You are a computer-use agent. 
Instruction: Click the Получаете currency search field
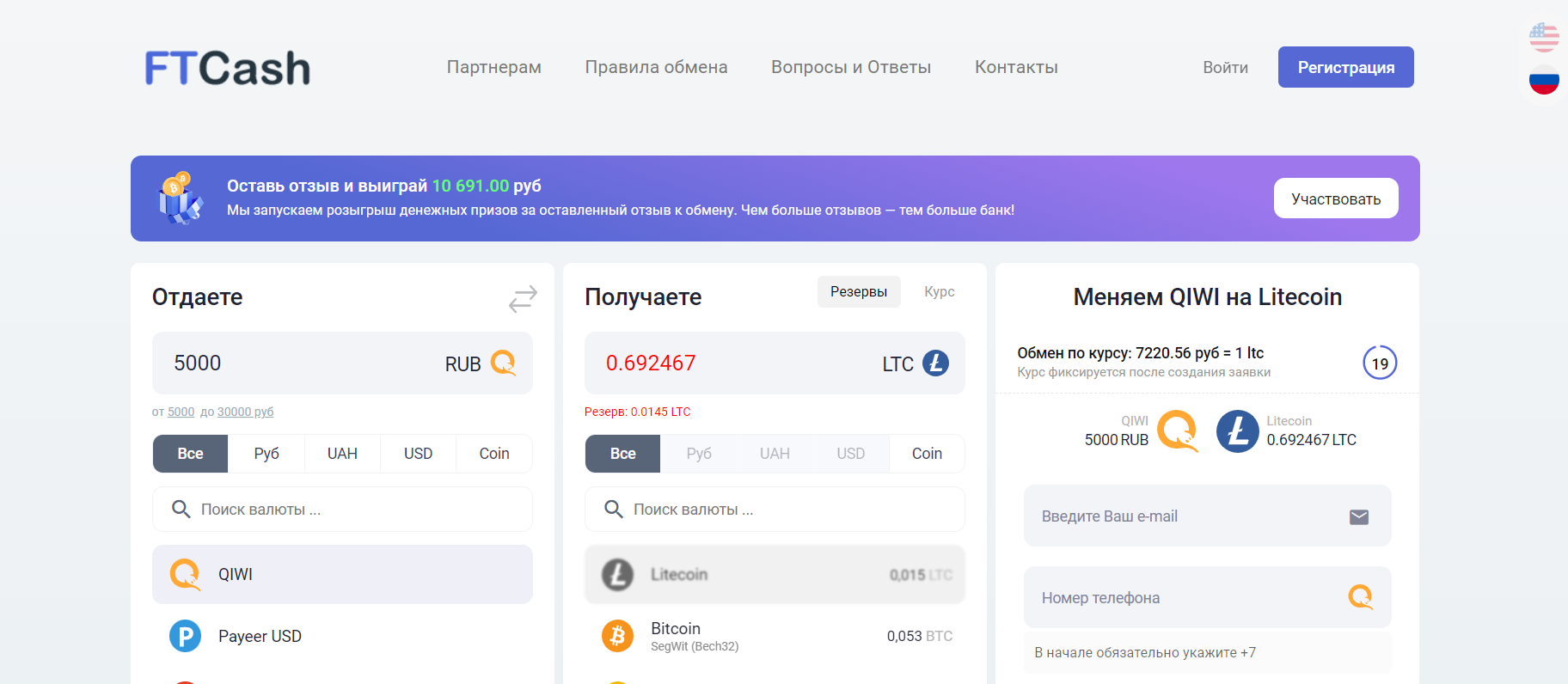click(x=775, y=510)
